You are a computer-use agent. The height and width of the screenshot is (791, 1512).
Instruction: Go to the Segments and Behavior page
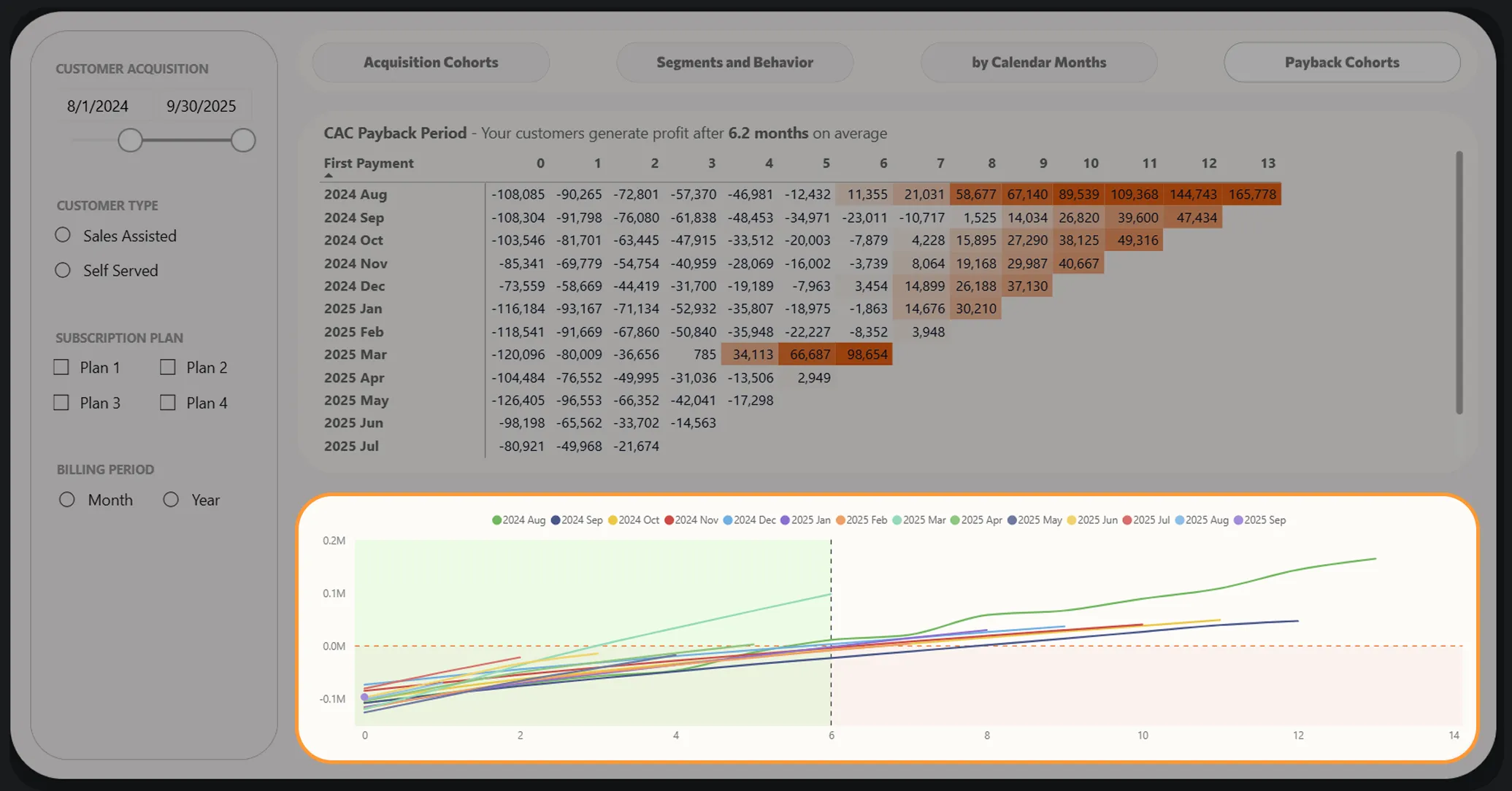pyautogui.click(x=734, y=62)
